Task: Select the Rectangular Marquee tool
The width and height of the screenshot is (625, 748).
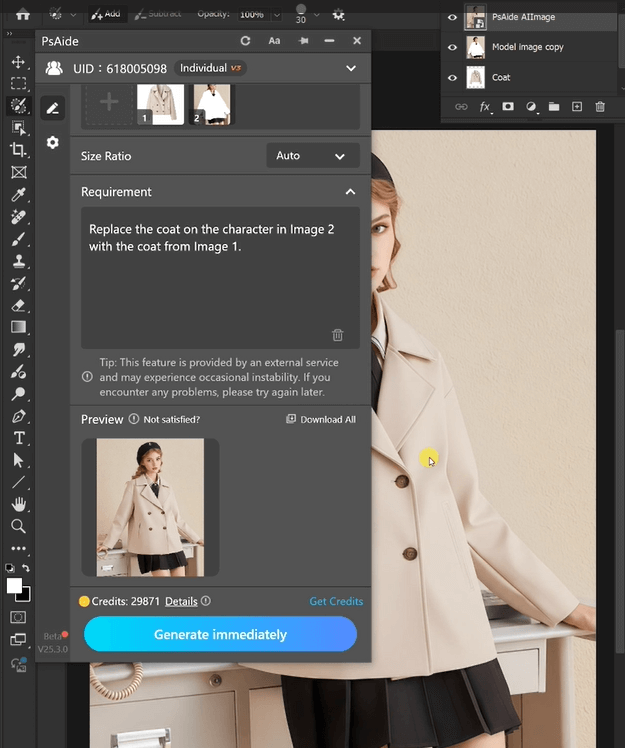Action: [x=18, y=83]
